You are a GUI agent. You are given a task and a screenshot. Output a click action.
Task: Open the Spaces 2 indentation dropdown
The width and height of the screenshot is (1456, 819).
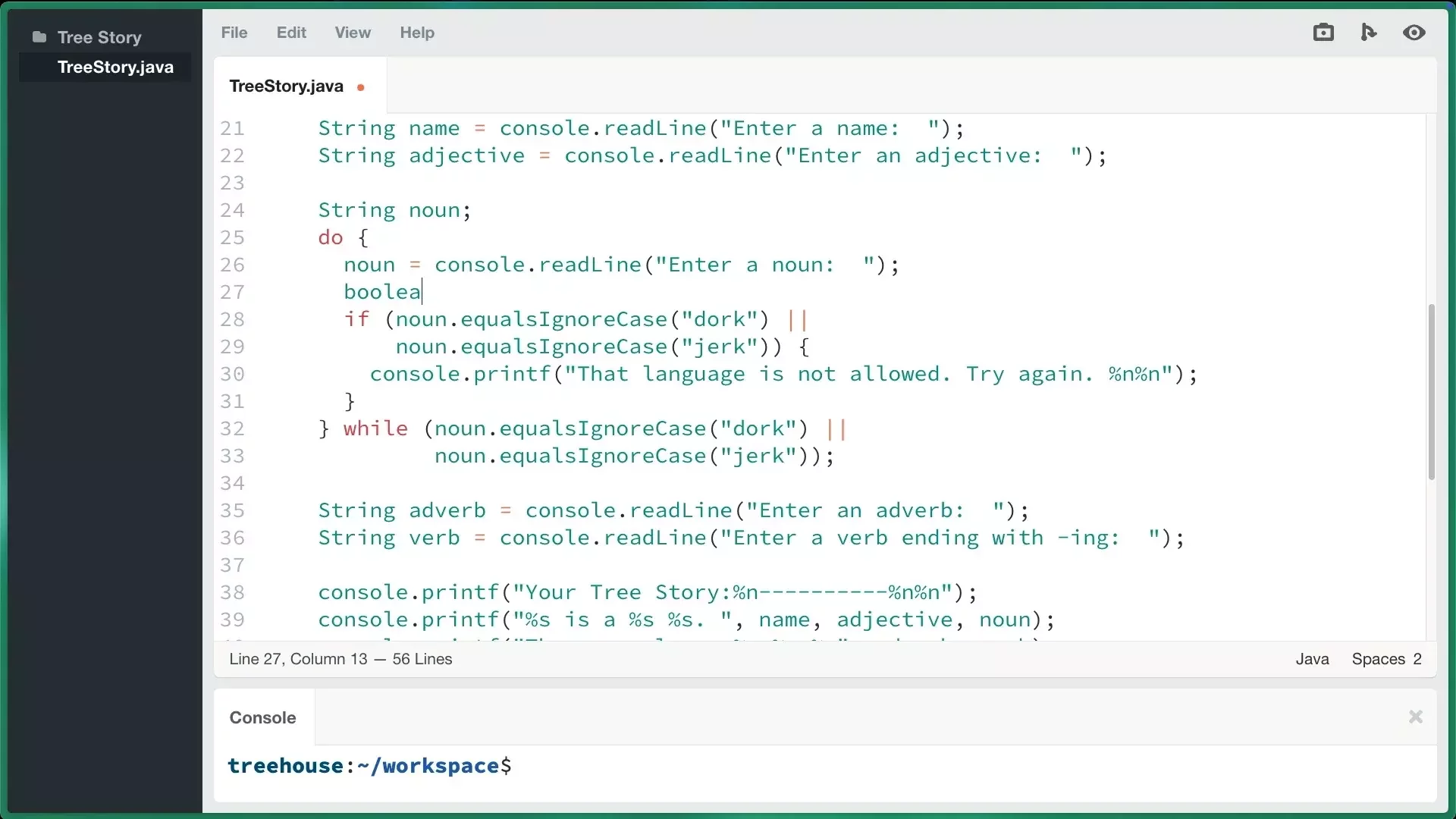point(1386,659)
